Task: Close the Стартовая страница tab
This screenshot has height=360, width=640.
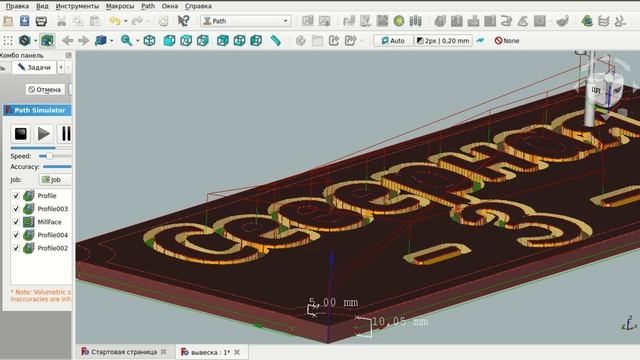Action: point(163,352)
